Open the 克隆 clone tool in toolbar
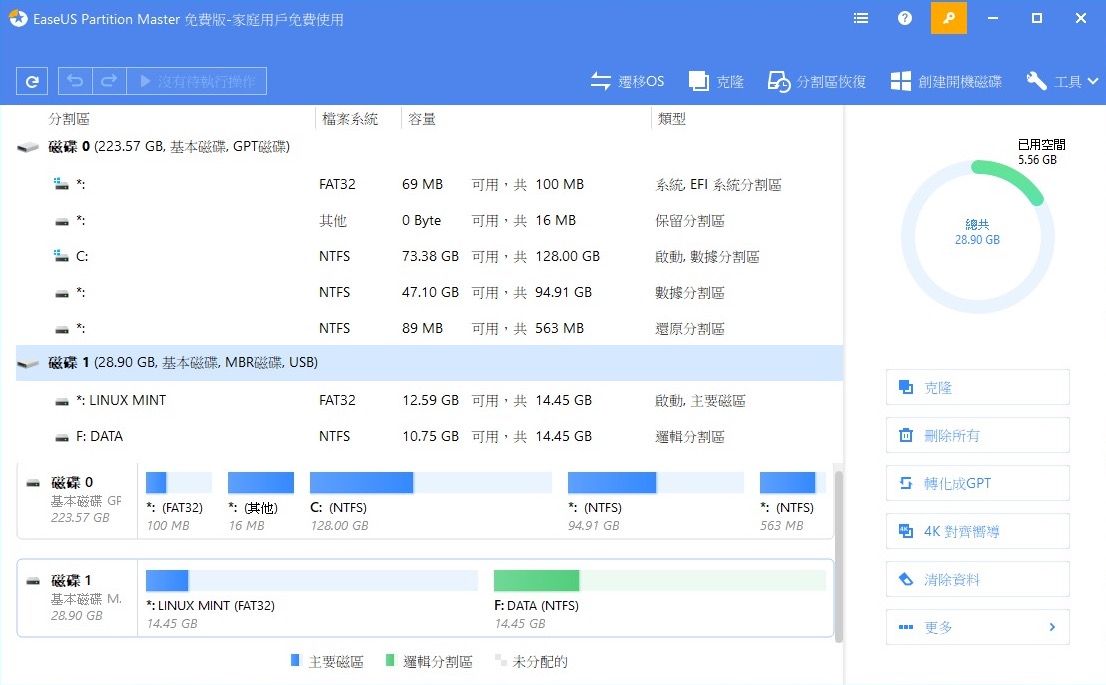Image resolution: width=1106 pixels, height=685 pixels. tap(716, 81)
